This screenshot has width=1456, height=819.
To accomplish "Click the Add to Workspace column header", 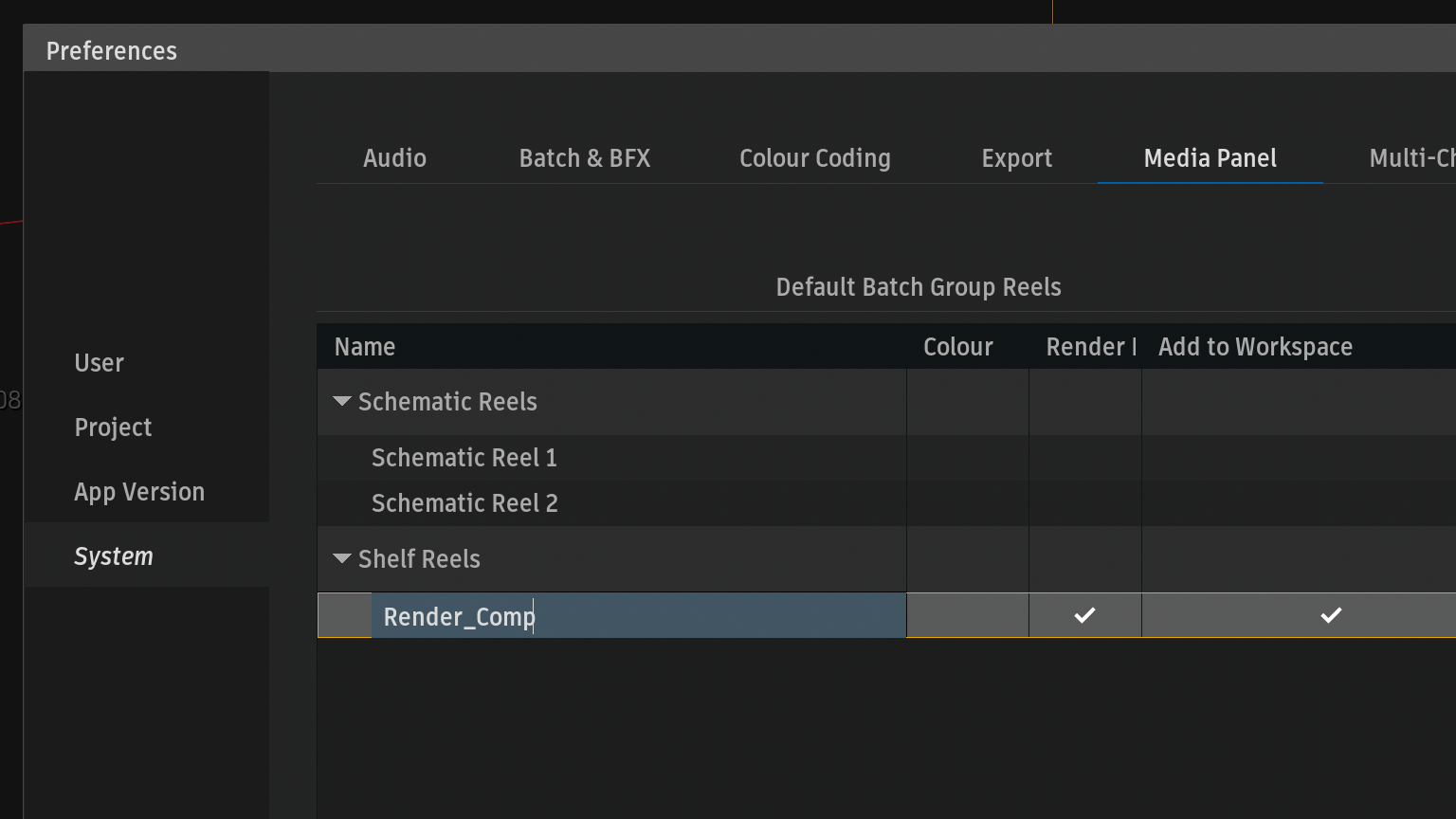I will (1255, 347).
